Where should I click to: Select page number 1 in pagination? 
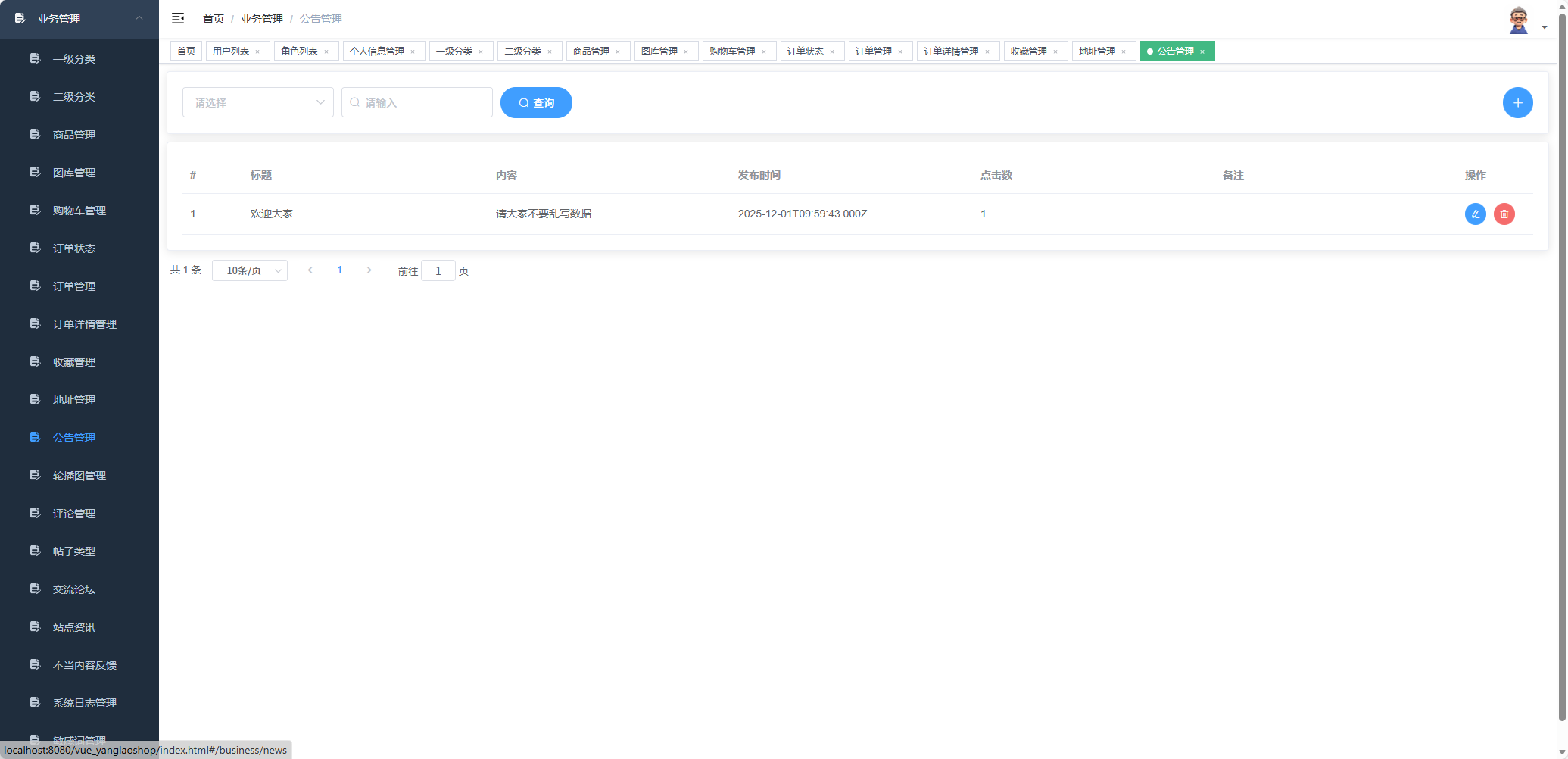tap(340, 270)
